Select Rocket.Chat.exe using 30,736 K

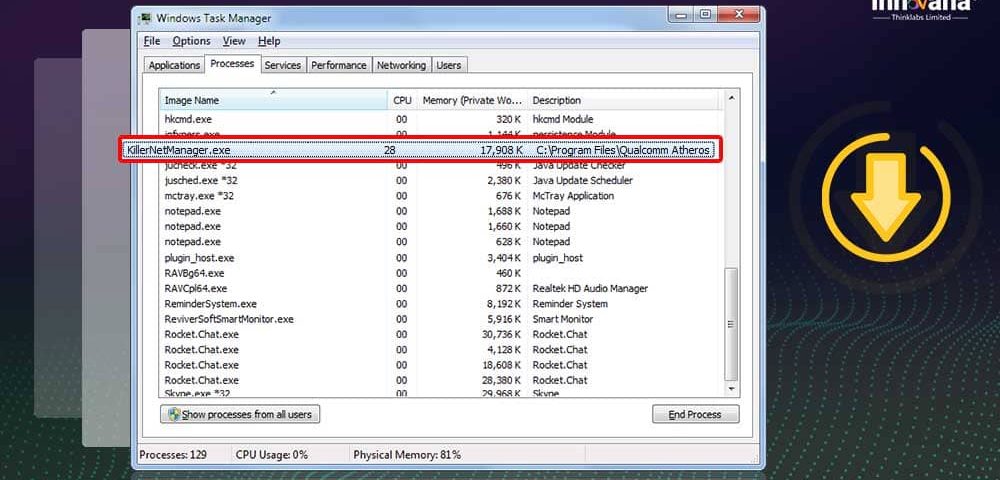click(x=440, y=334)
